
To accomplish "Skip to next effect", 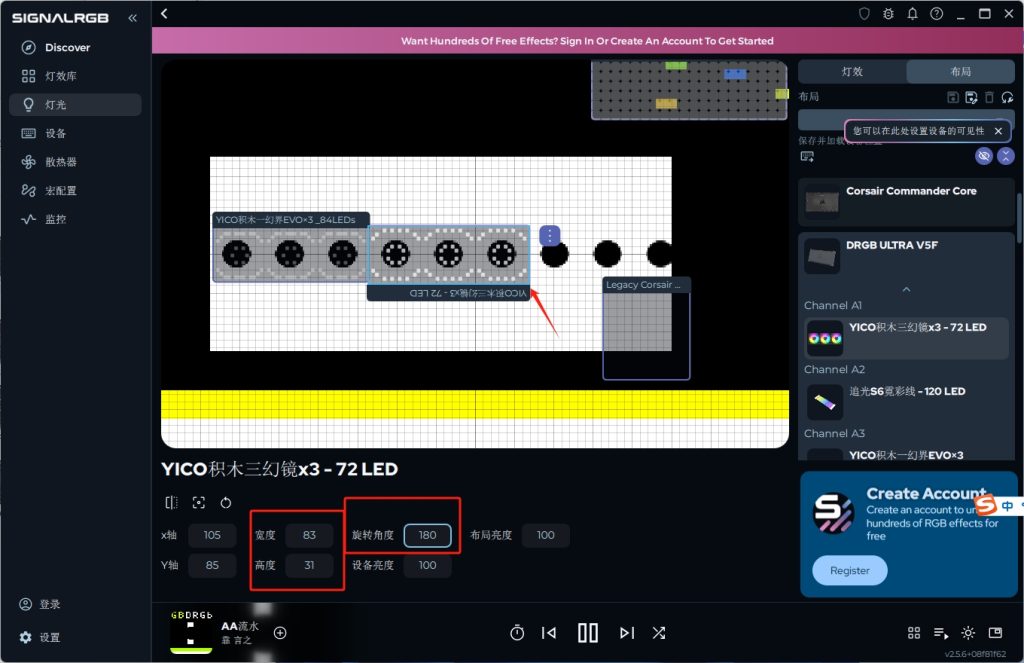I will tap(626, 633).
